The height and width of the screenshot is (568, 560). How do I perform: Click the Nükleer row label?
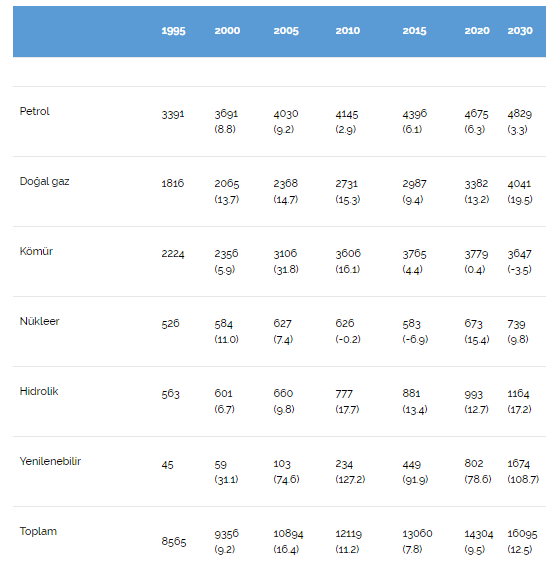coord(39,321)
